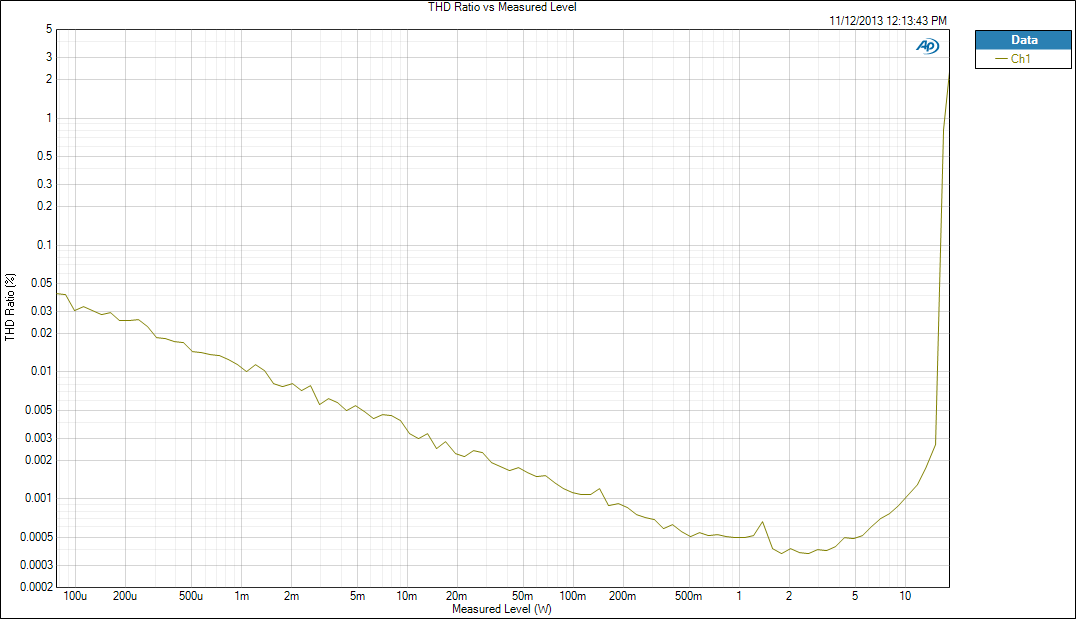Click the Y axis 0.0002 label
The image size is (1076, 619).
coord(36,587)
